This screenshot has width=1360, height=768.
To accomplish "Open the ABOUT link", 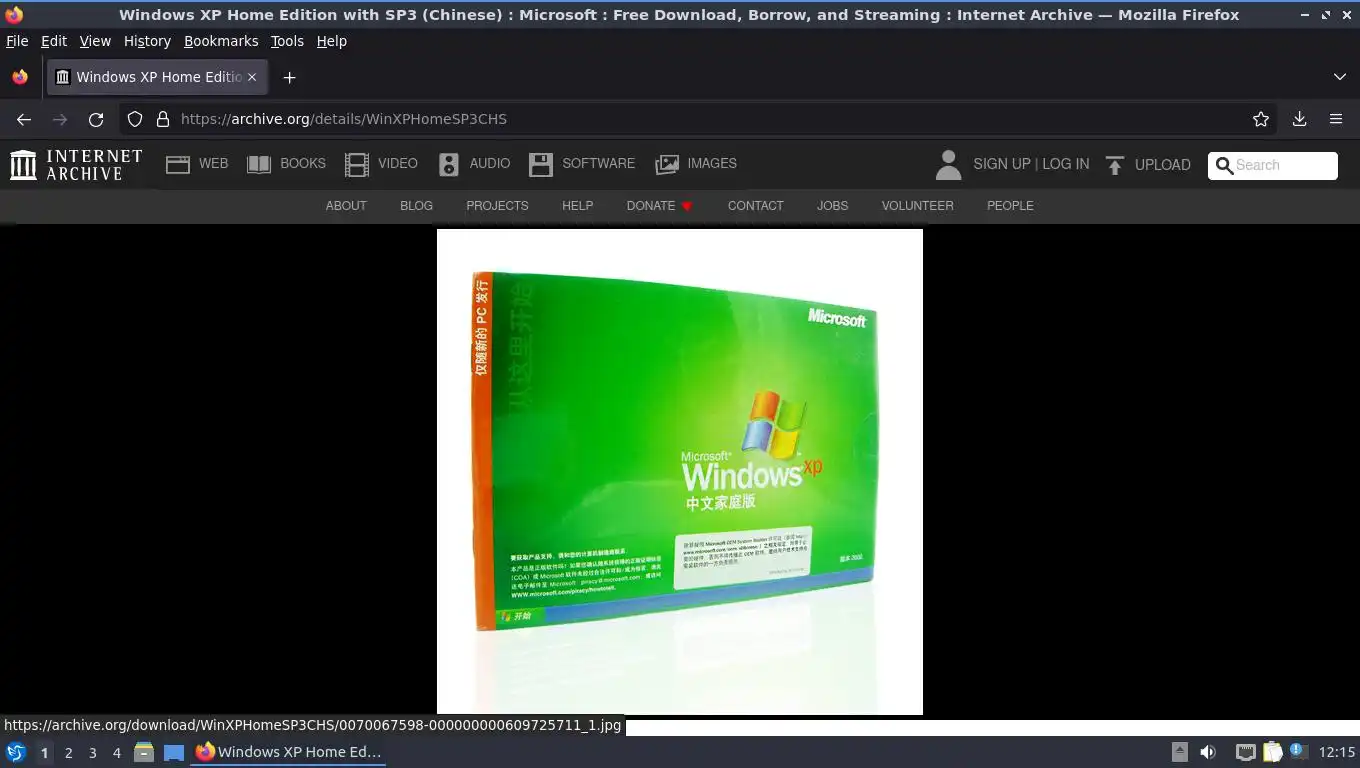I will pos(346,206).
